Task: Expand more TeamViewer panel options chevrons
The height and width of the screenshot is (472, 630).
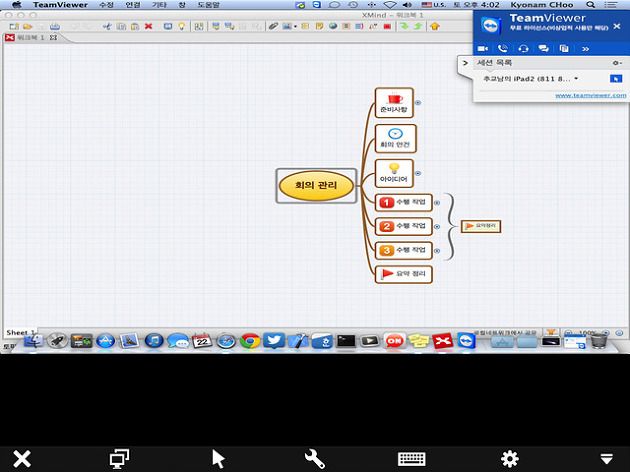Action: point(585,49)
